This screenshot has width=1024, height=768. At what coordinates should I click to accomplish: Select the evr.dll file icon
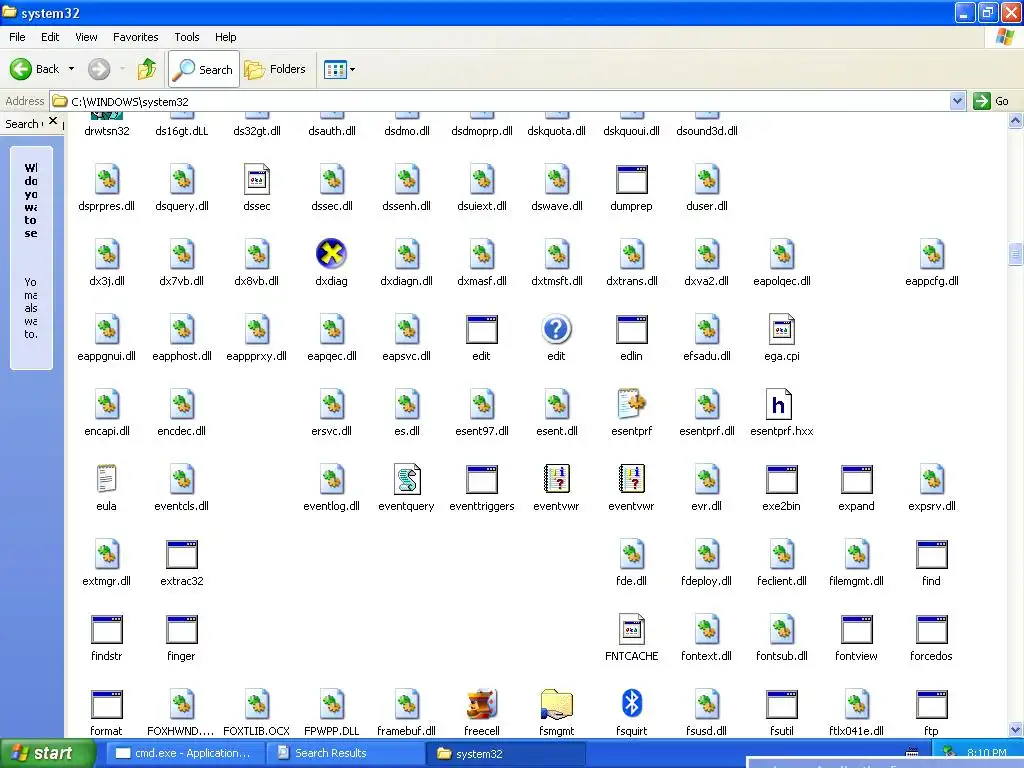click(707, 479)
